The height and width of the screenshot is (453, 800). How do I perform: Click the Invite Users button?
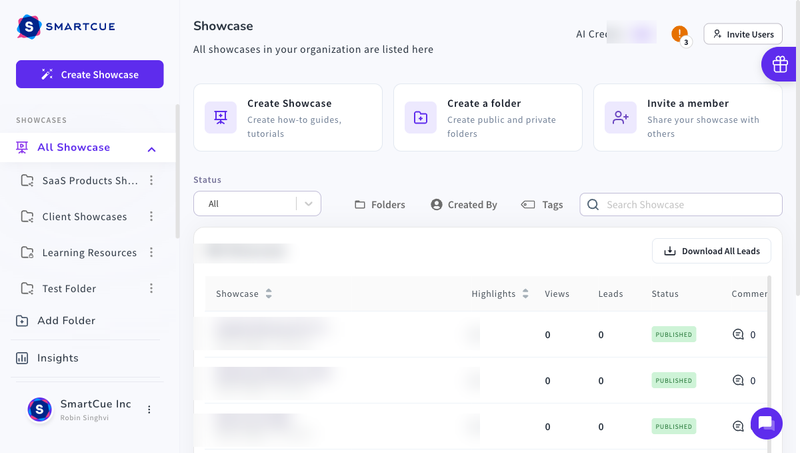pos(743,34)
